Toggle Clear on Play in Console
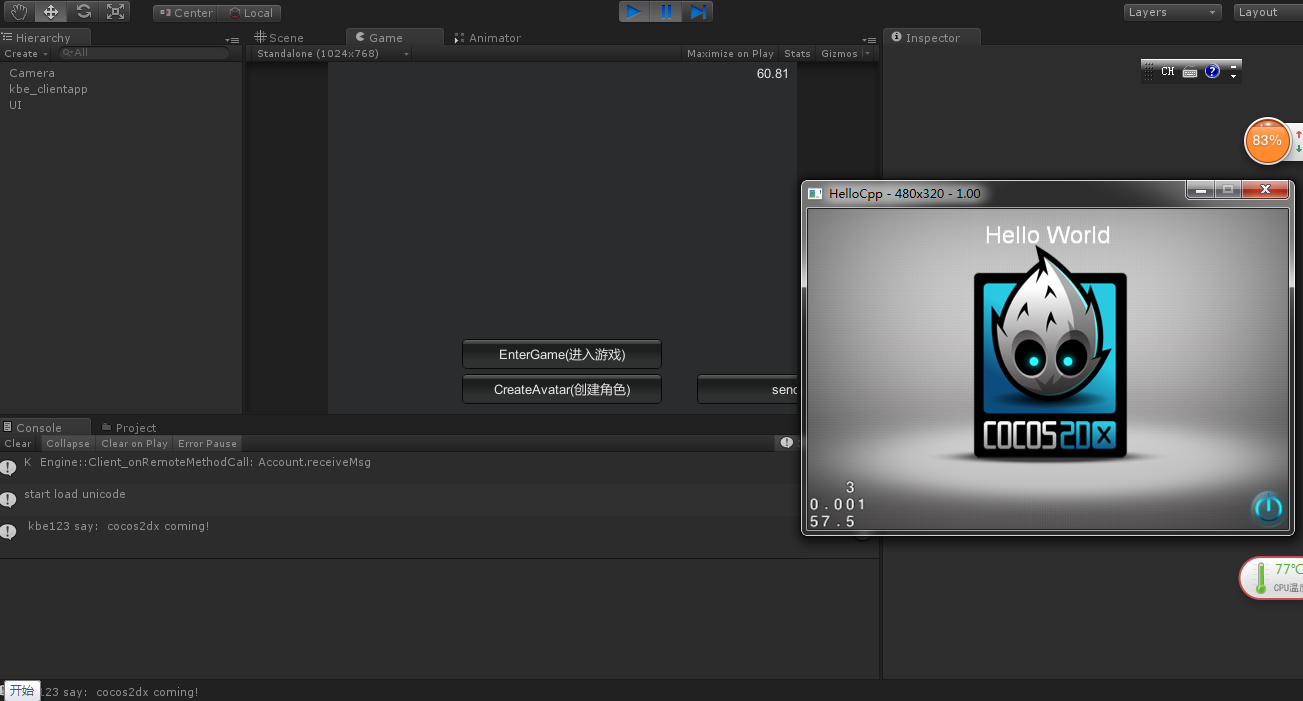 coord(135,443)
